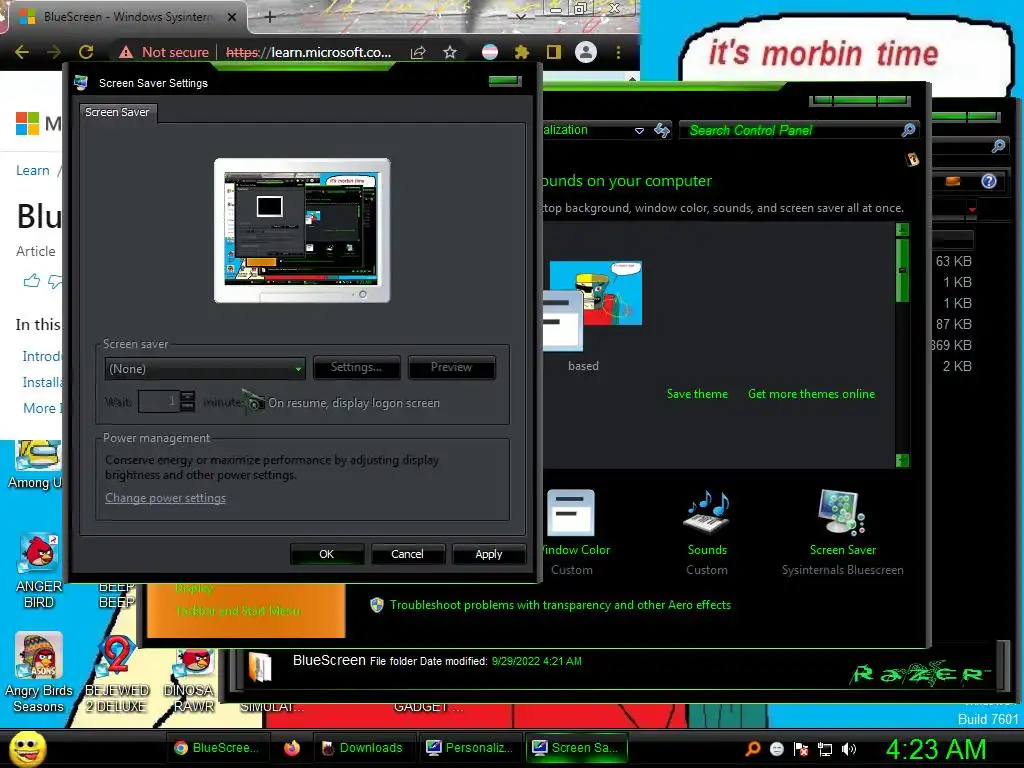Click refresh icon next to Control Panel address
The image size is (1024, 768).
662,130
